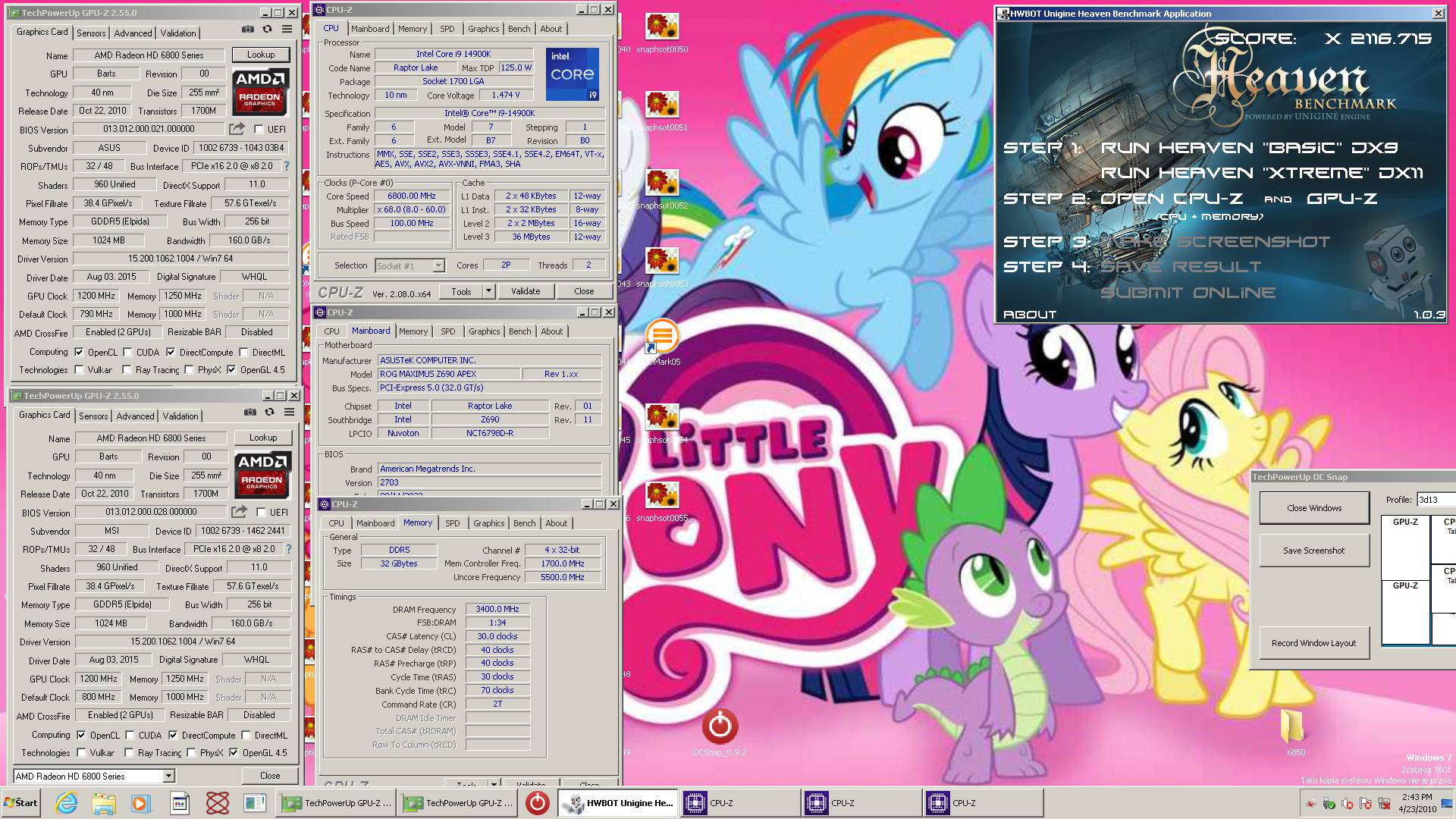Open the 6850 folder on desktop
This screenshot has height=819, width=1456.
coord(1295,732)
